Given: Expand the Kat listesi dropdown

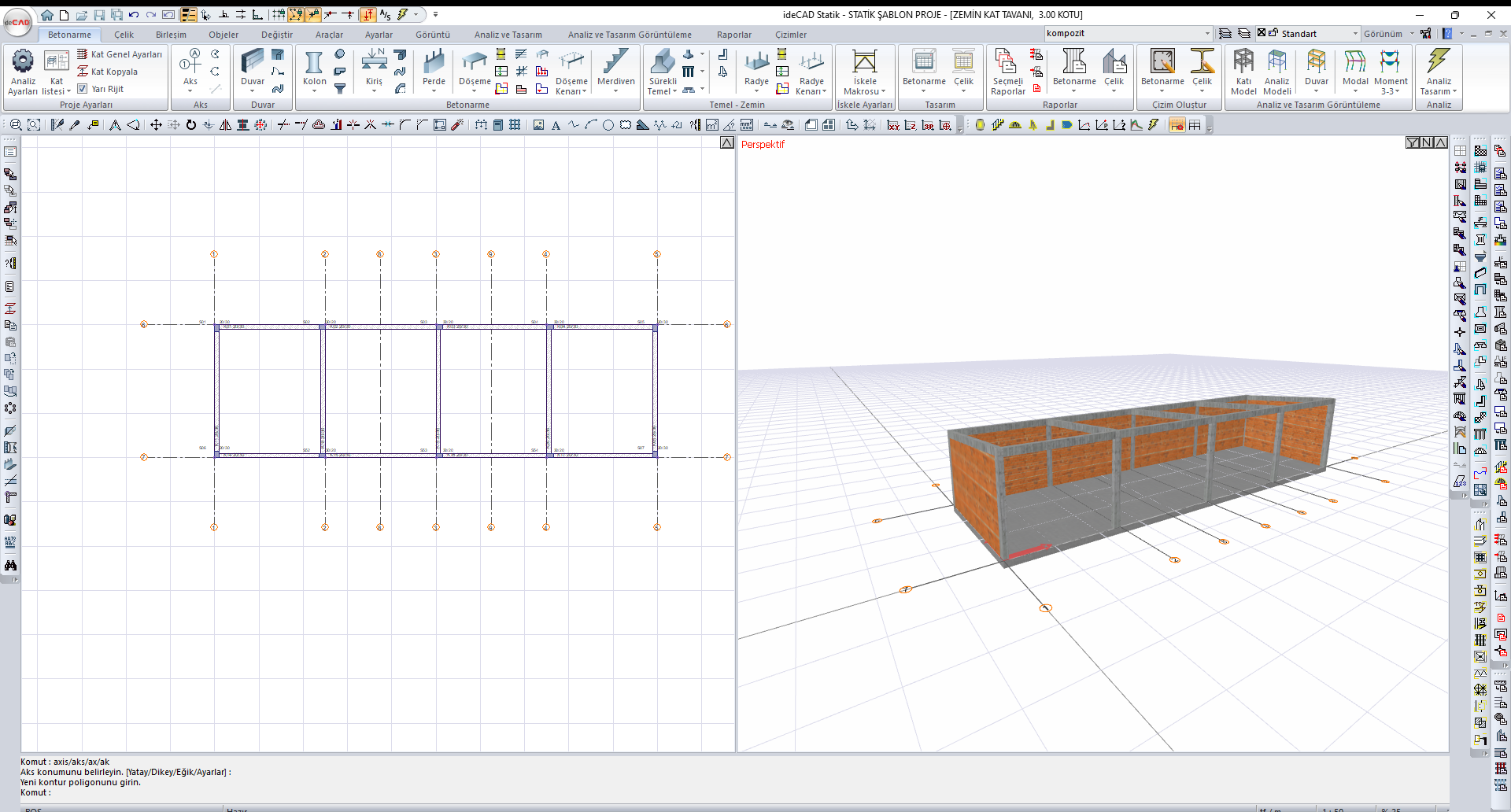Looking at the screenshot, I should coord(68,92).
